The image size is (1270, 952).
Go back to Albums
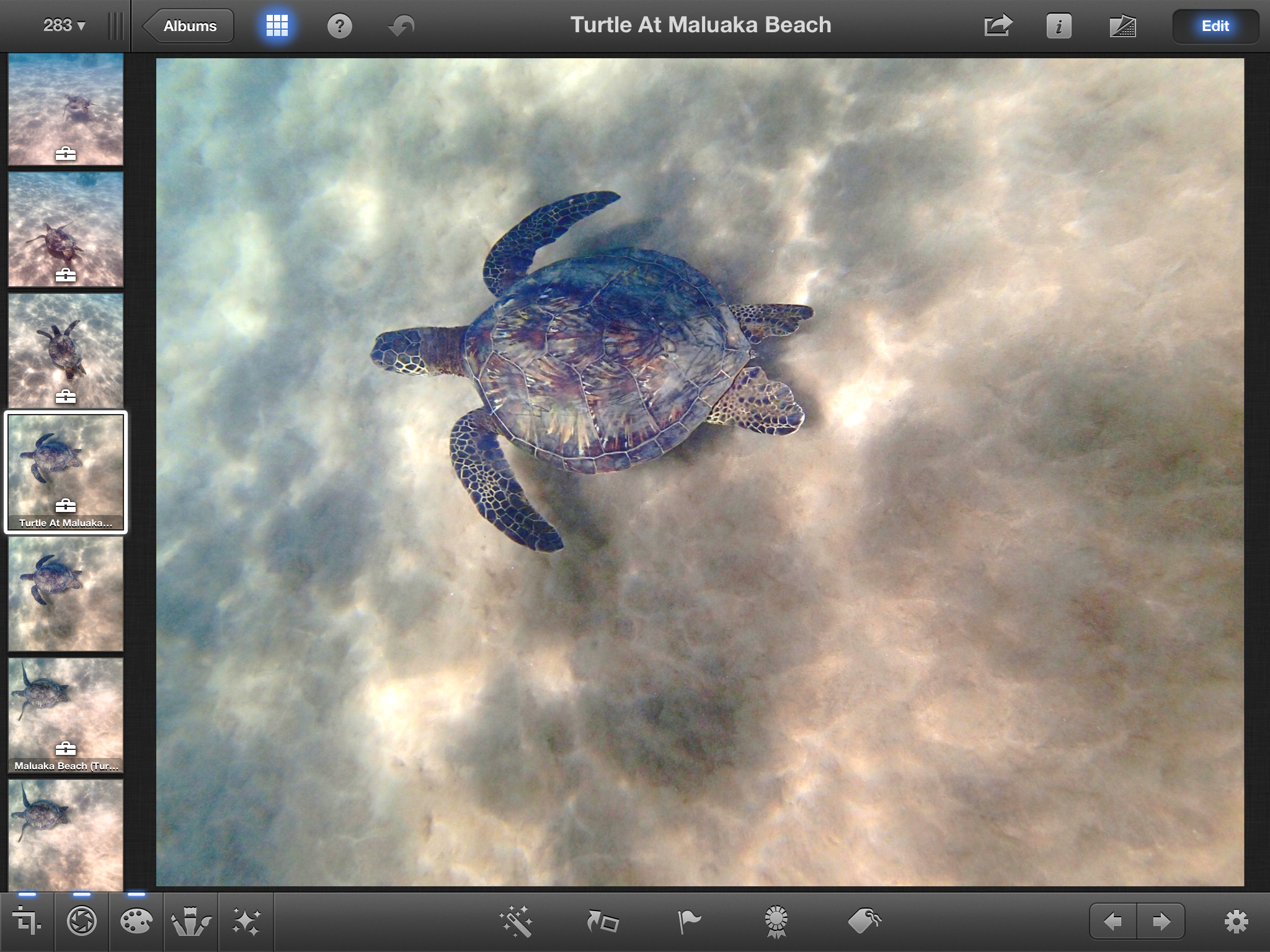(x=189, y=26)
